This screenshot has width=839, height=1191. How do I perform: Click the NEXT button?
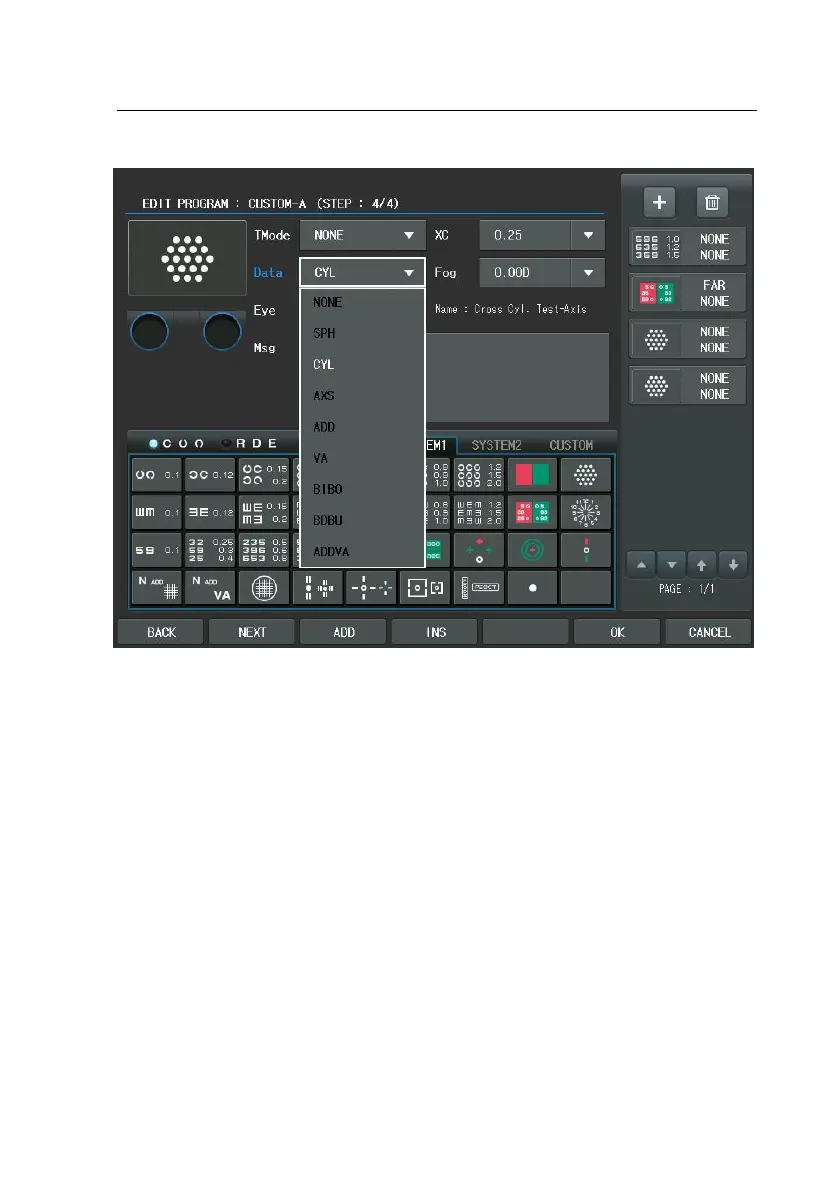252,632
